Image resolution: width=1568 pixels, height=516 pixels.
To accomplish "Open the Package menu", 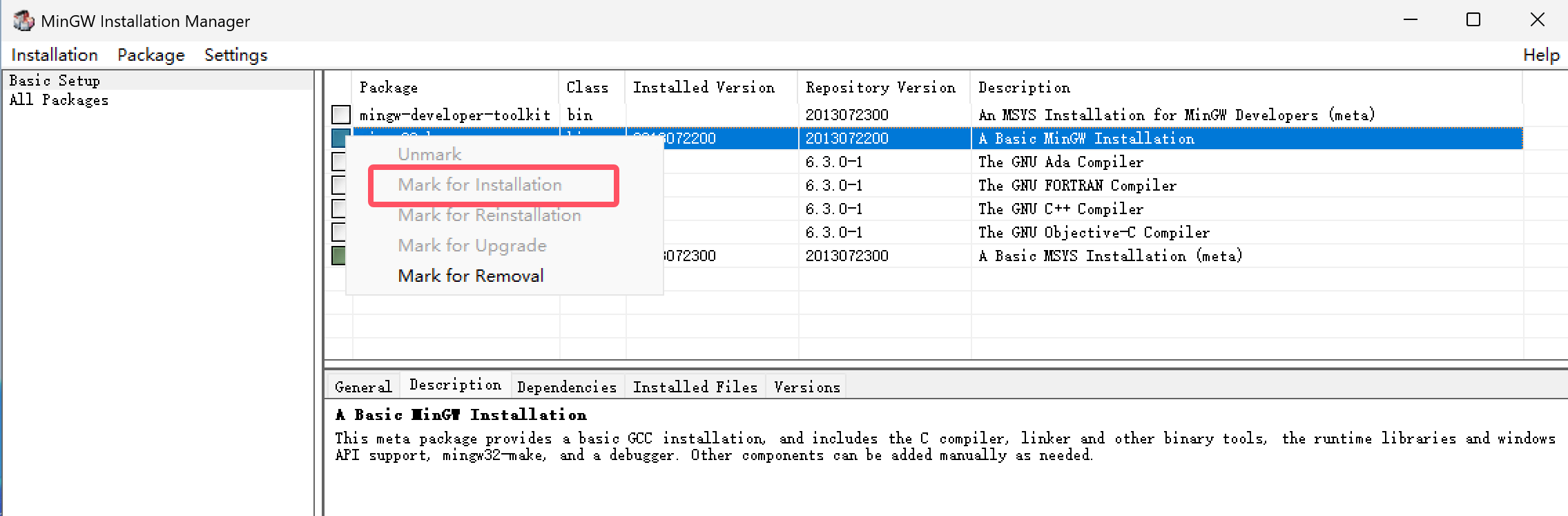I will click(x=151, y=55).
